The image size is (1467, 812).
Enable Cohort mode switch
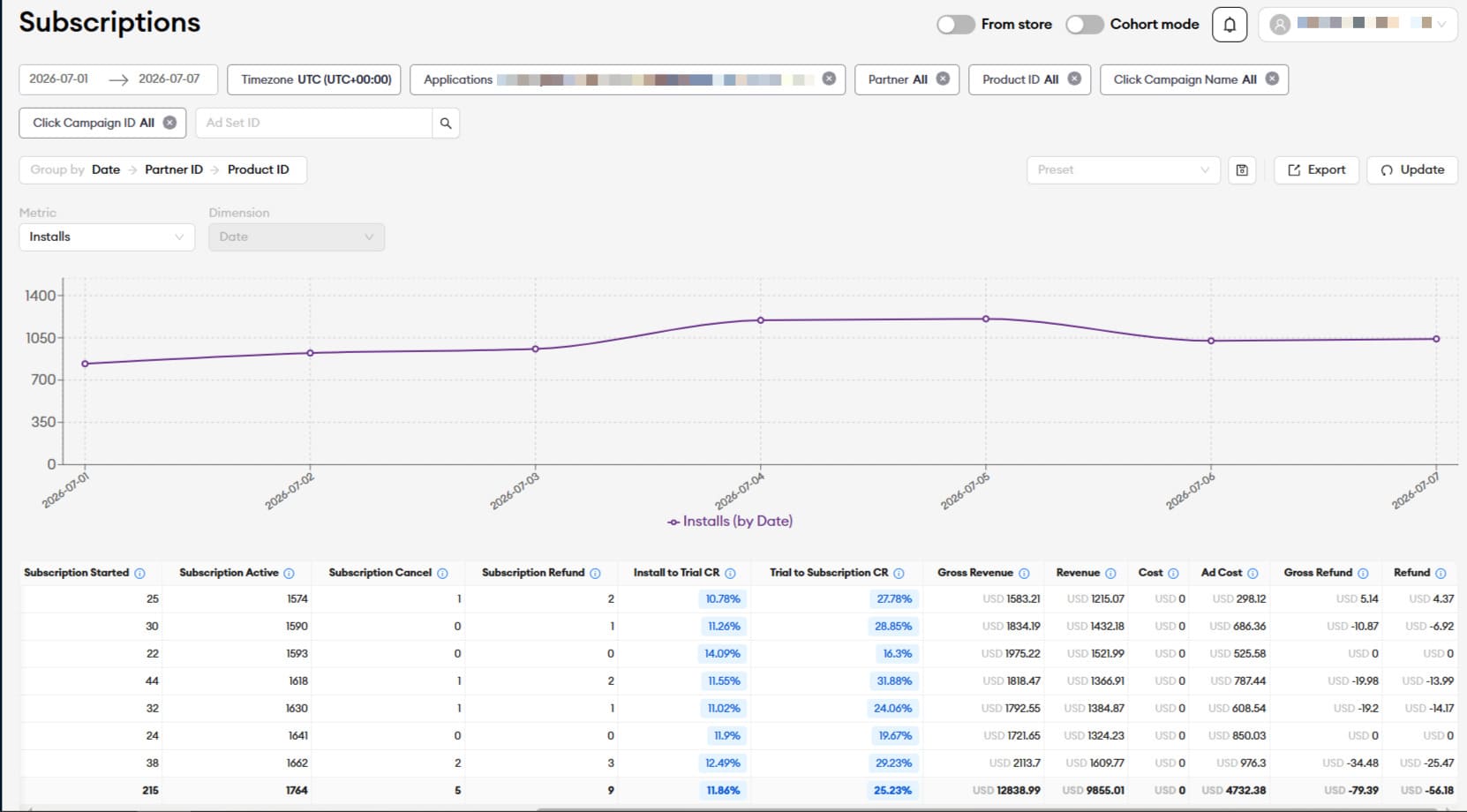[x=1085, y=25]
